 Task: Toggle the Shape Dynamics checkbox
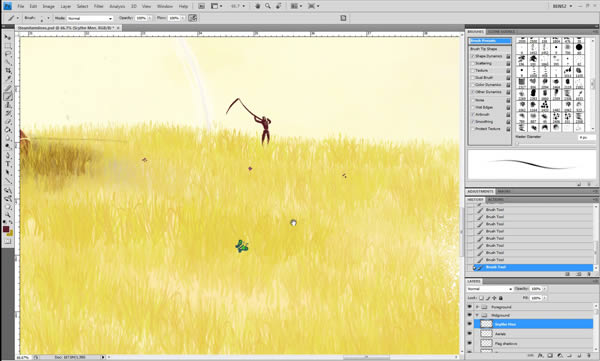coord(473,56)
